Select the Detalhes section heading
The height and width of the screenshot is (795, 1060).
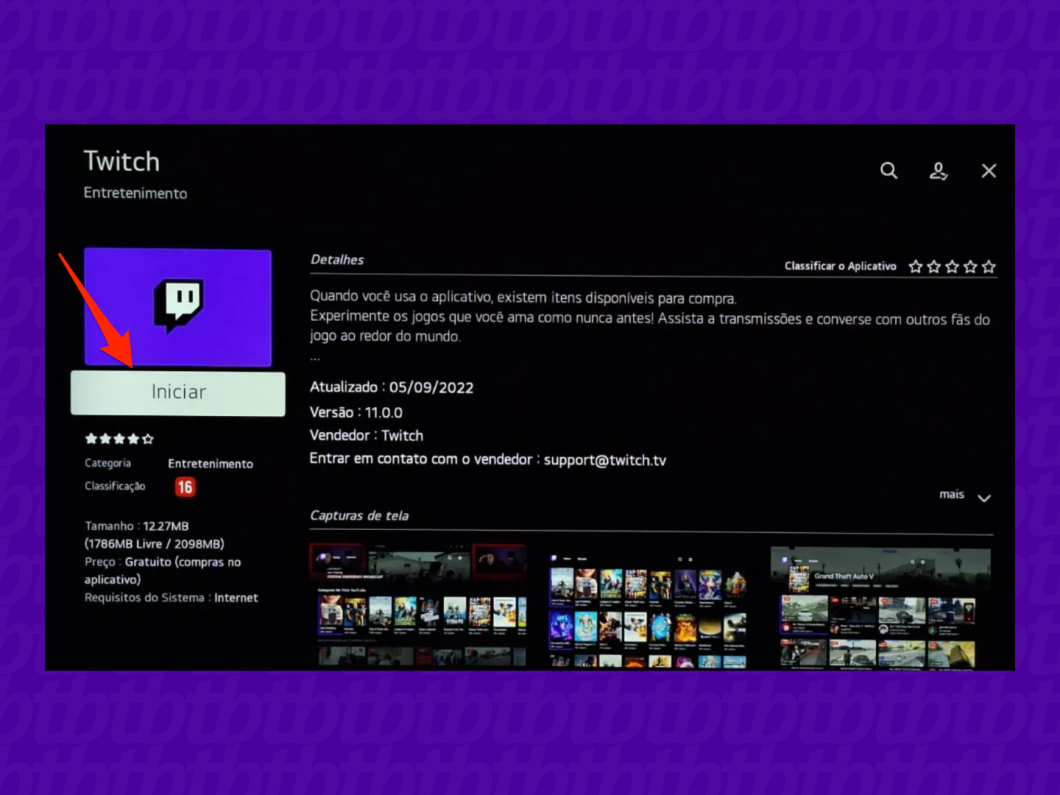coord(337,260)
